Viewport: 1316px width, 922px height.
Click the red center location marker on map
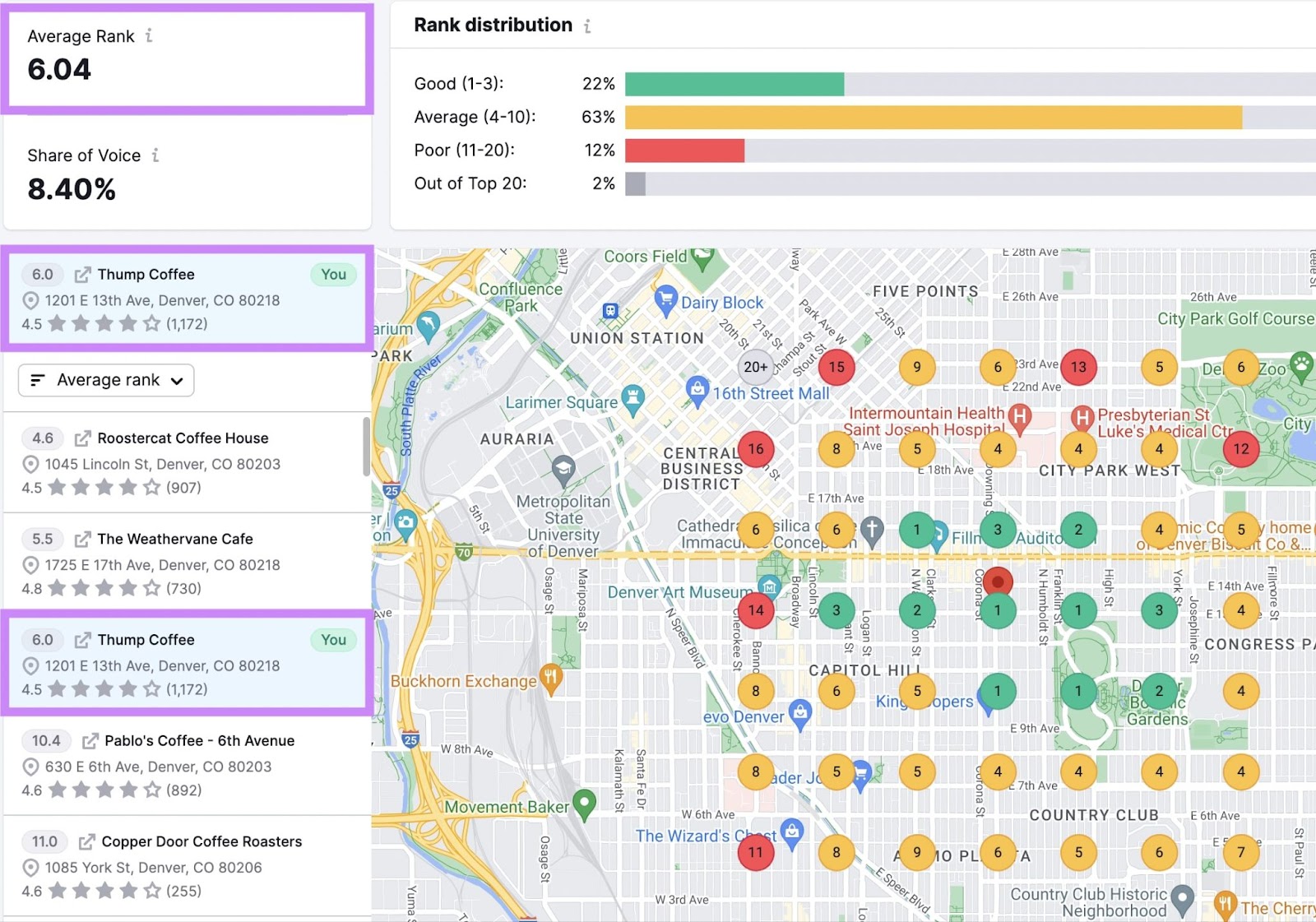(998, 581)
